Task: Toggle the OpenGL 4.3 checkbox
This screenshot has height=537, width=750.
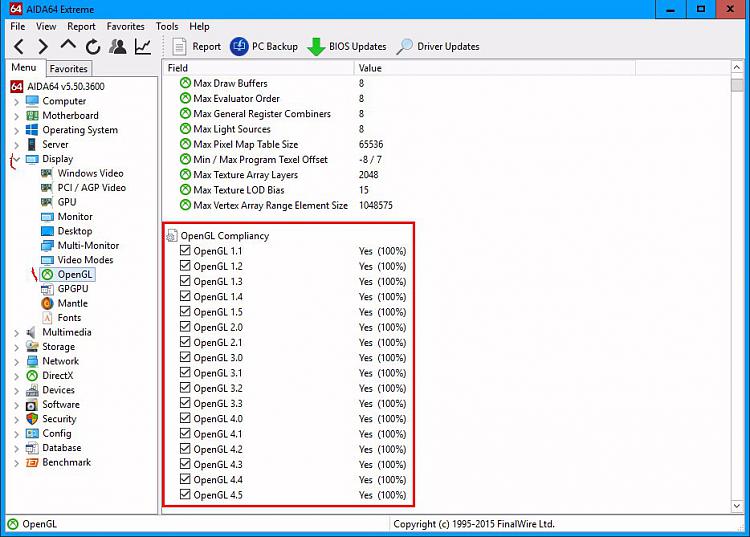Action: 185,464
